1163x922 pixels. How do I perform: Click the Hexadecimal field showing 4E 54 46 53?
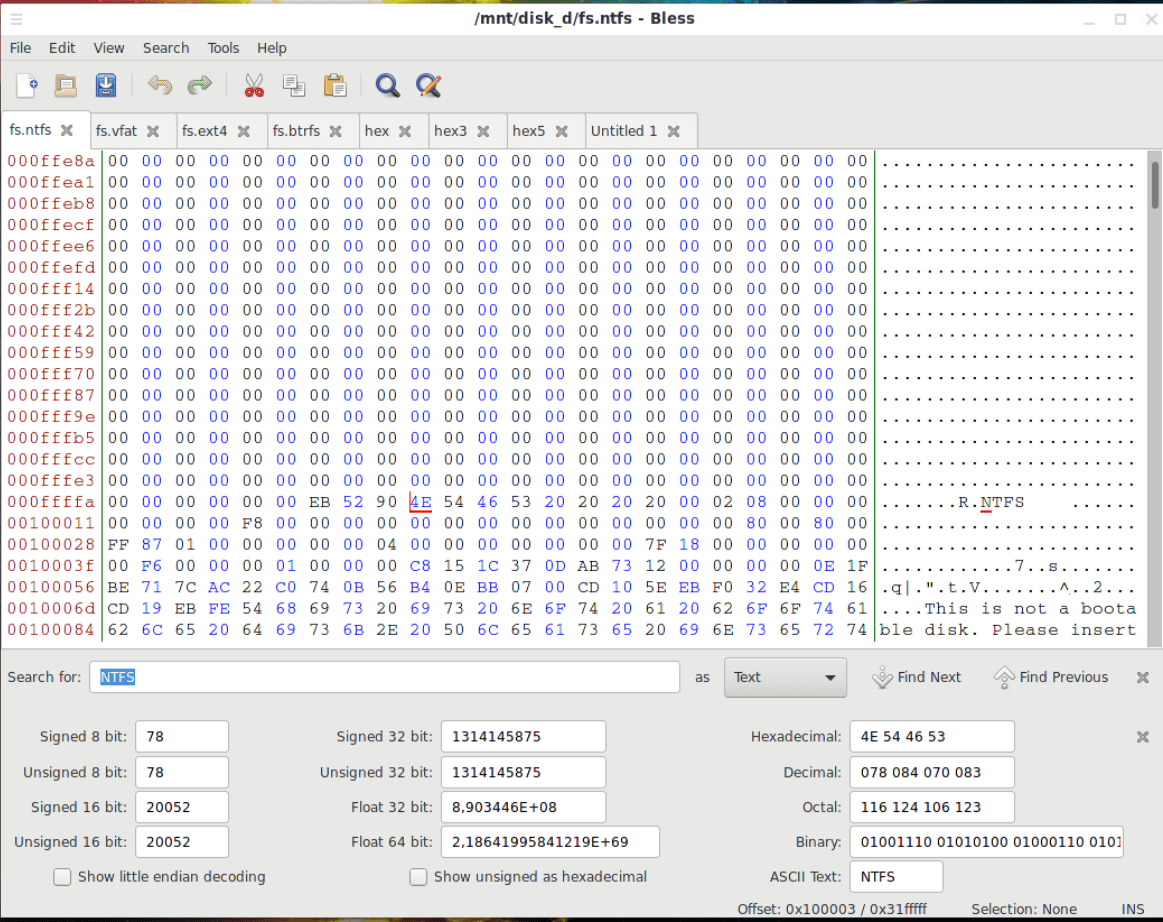932,737
